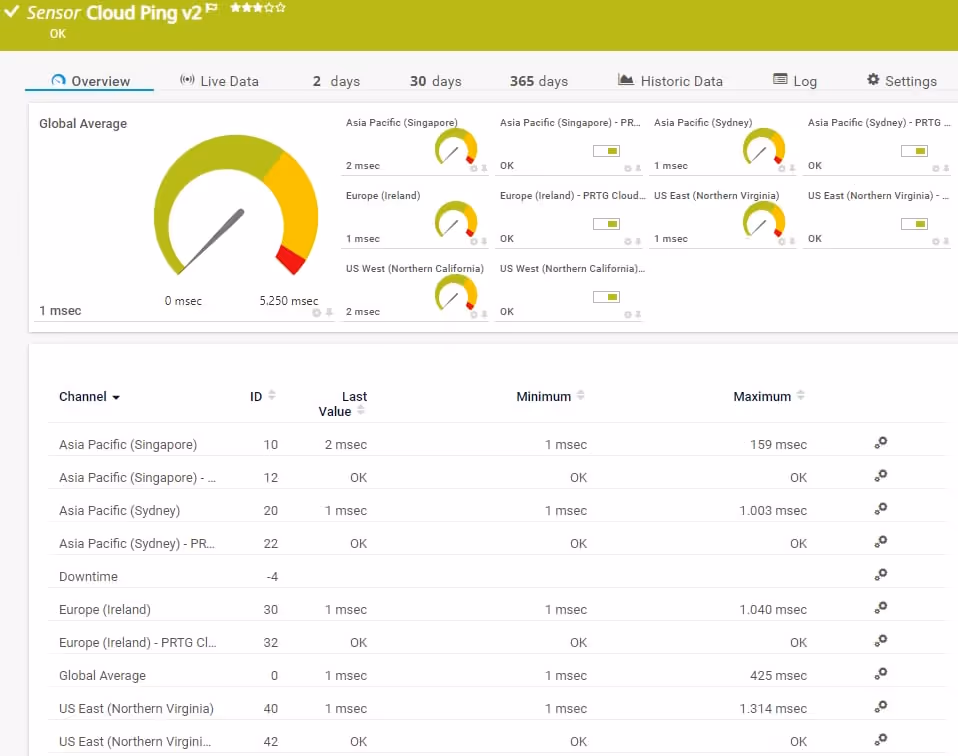Sort table by Channel column header
This screenshot has width=958, height=756.
coord(89,397)
